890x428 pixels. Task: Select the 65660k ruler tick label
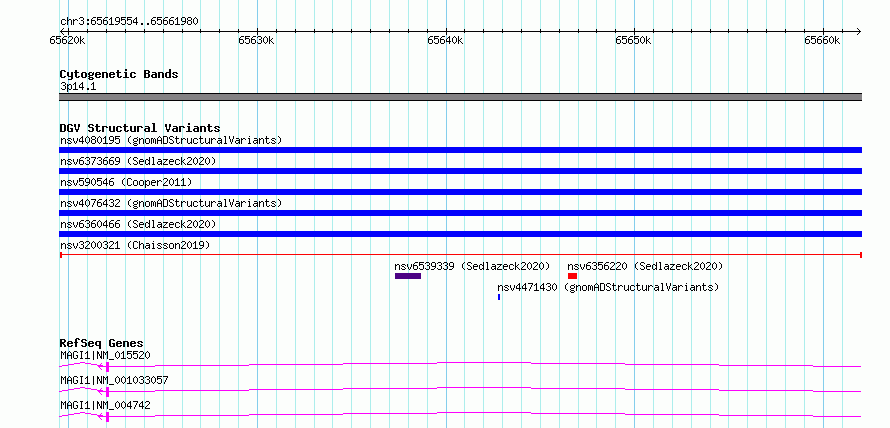822,40
